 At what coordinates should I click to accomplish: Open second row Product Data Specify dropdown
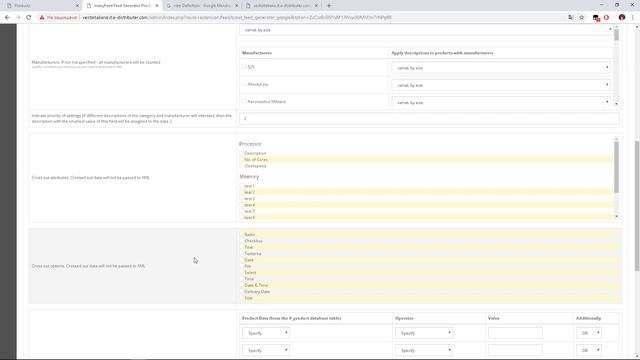266,350
